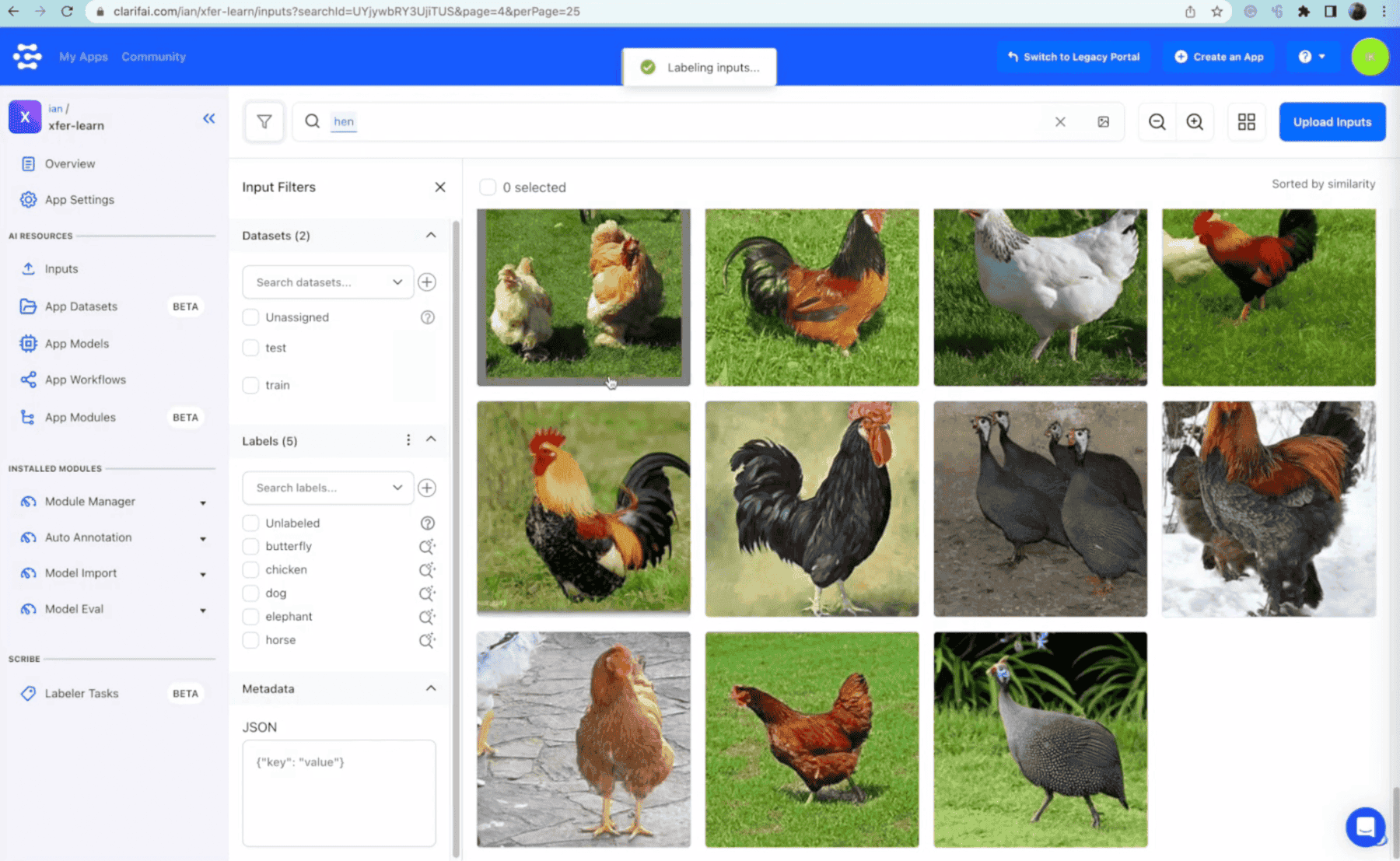Click the filter funnel icon
This screenshot has width=1400, height=861.
click(x=264, y=122)
